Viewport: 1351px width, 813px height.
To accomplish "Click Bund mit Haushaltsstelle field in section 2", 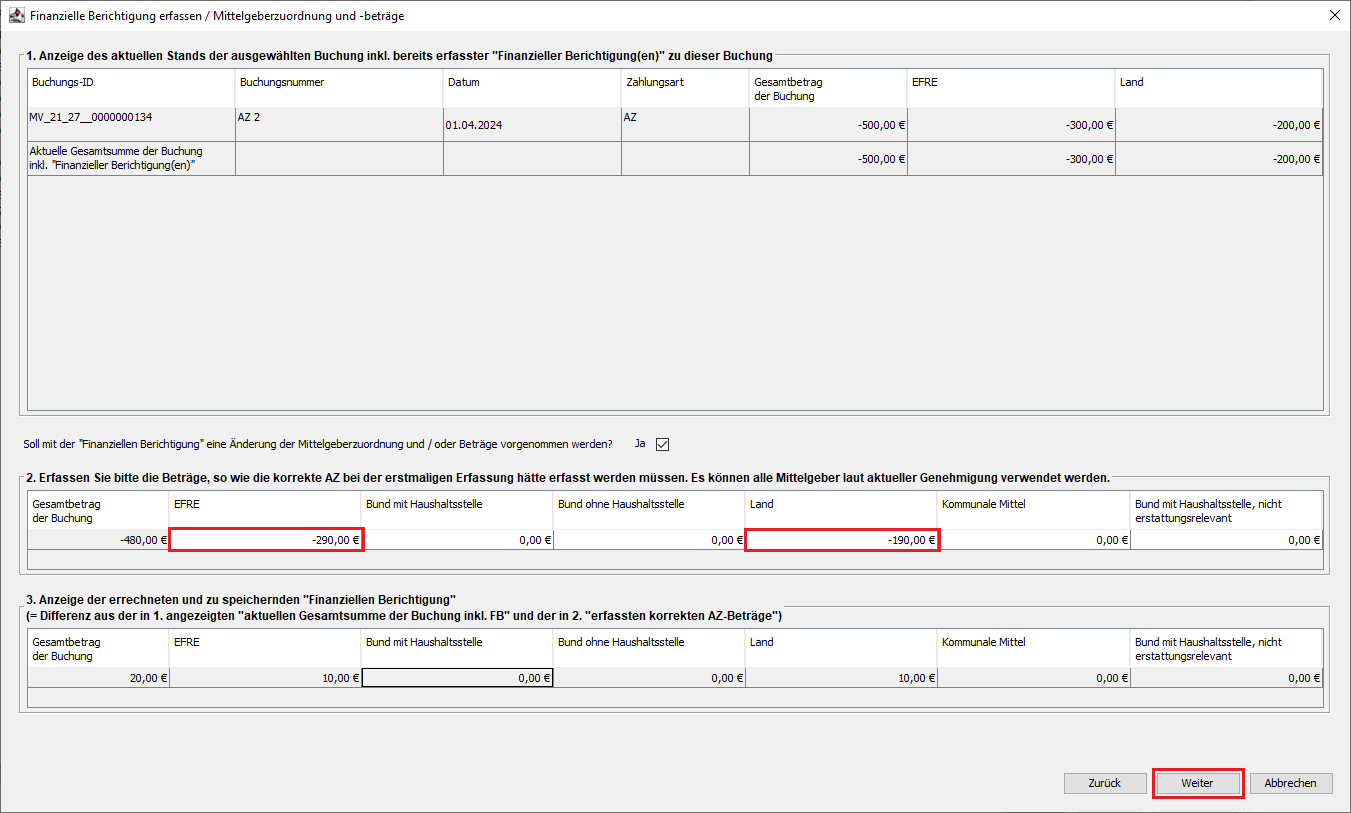I will point(457,540).
